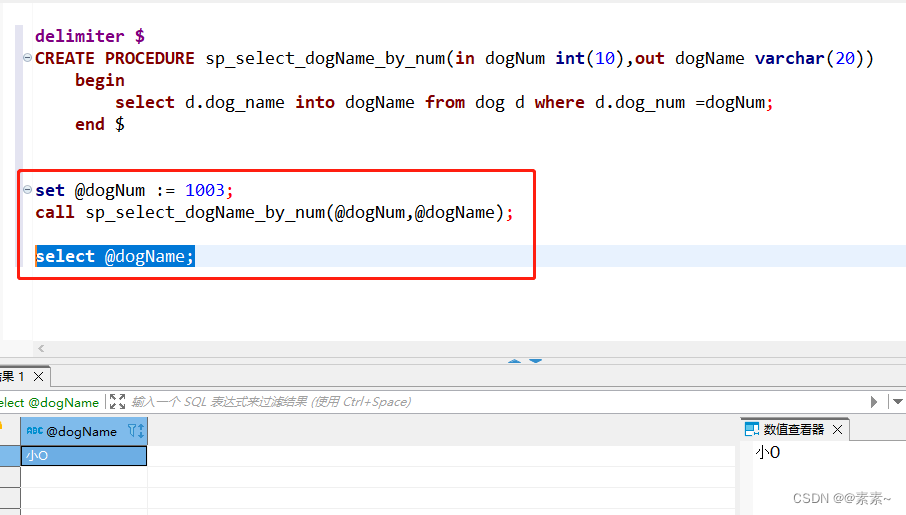906x515 pixels.
Task: Select the first row header in the results grid
Action: tap(10, 455)
